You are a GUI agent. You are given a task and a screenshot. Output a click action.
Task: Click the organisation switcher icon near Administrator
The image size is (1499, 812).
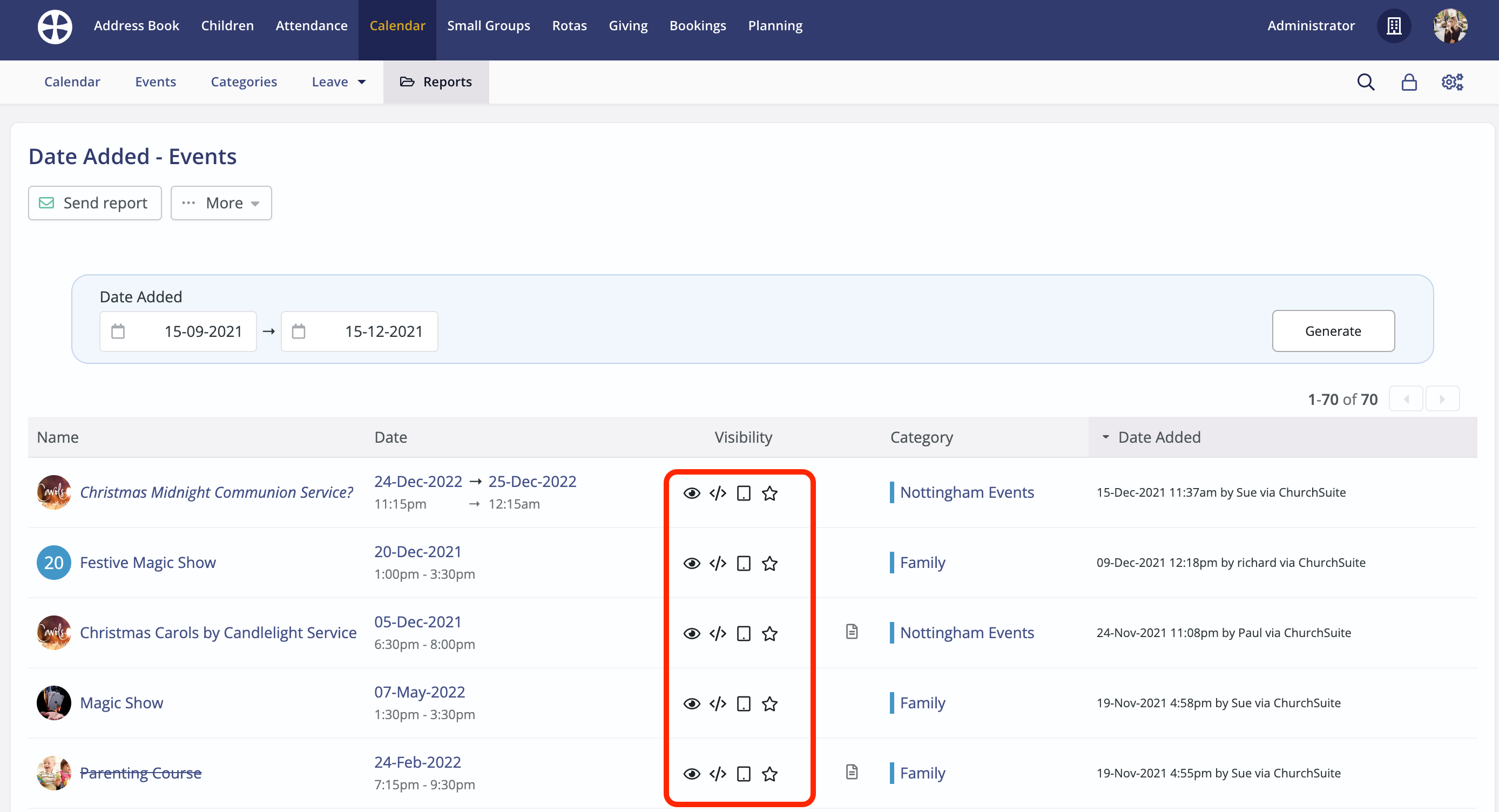pos(1394,25)
